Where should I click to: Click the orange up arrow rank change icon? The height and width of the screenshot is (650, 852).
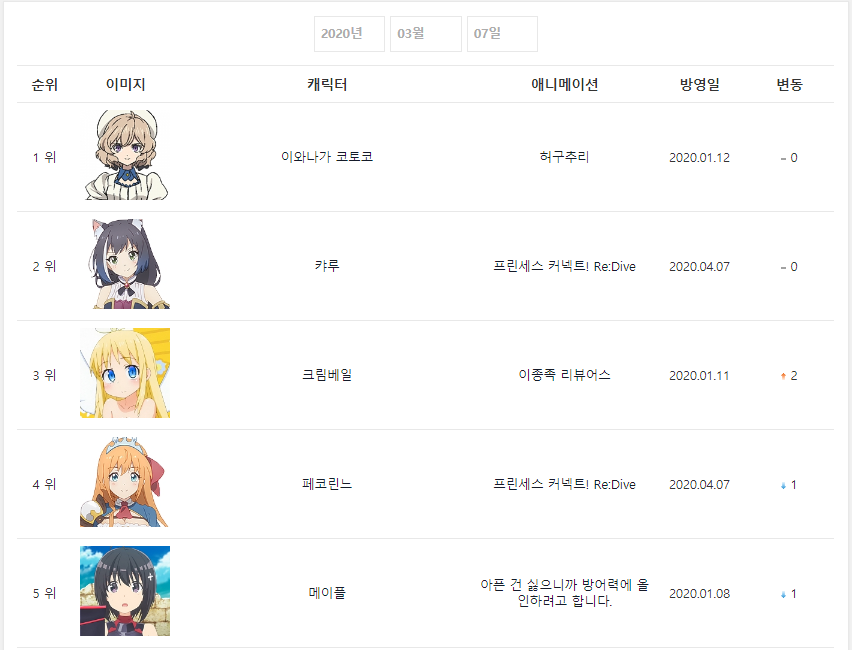click(783, 376)
